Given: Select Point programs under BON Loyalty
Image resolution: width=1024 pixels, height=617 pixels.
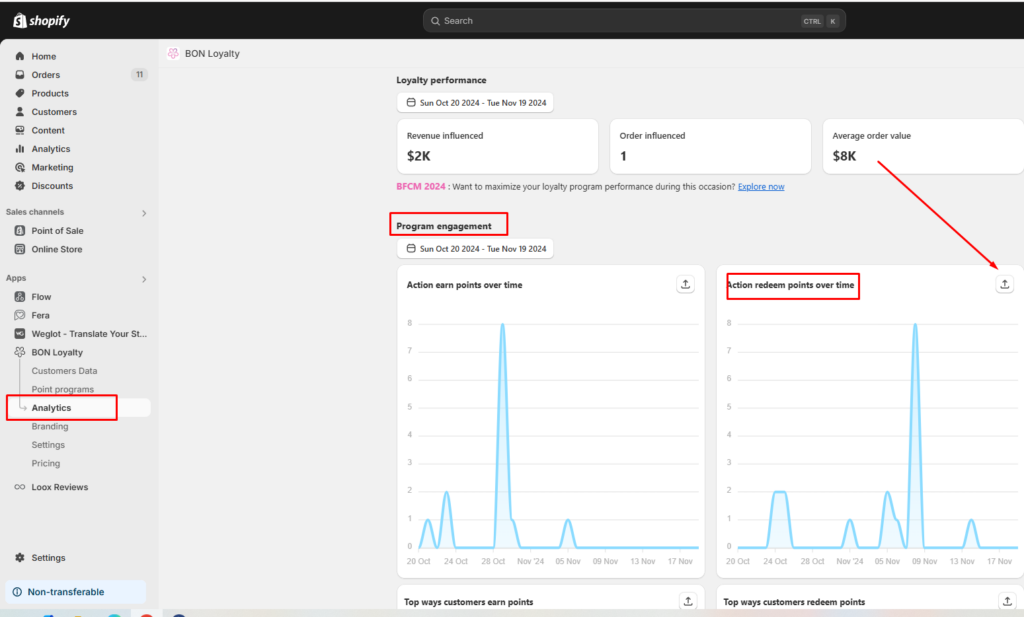Looking at the screenshot, I should pyautogui.click(x=62, y=389).
